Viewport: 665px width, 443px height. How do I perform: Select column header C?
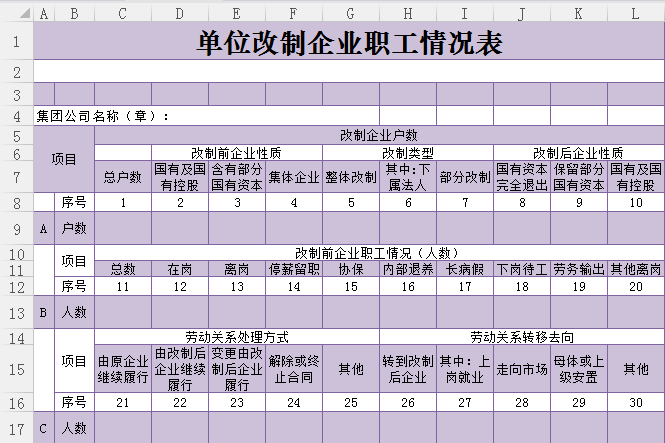coord(122,13)
